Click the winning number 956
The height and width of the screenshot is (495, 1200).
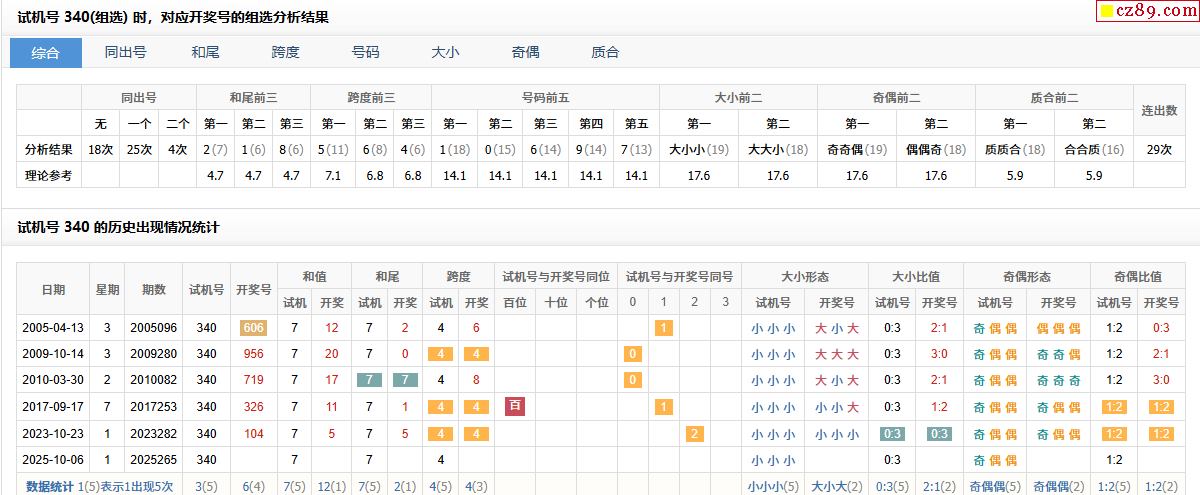click(x=253, y=354)
